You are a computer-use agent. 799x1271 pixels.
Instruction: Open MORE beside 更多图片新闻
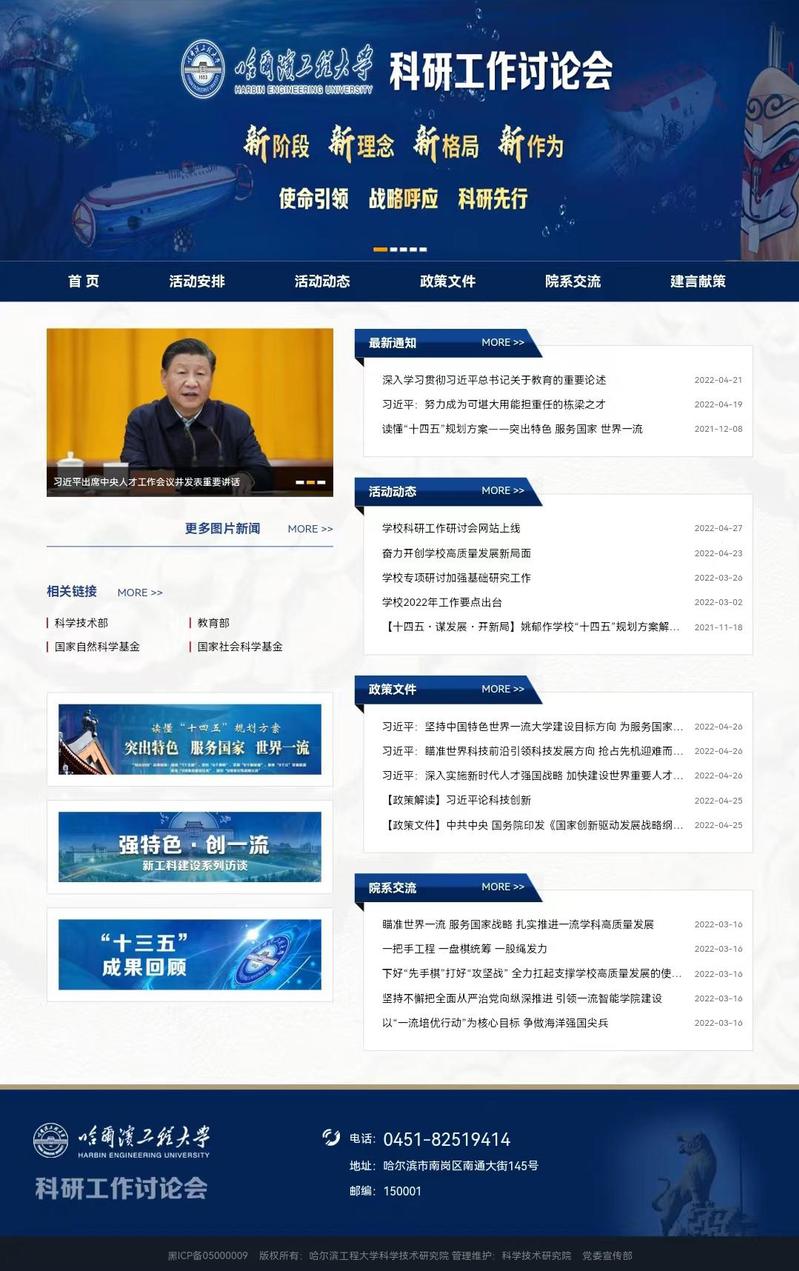[x=310, y=529]
